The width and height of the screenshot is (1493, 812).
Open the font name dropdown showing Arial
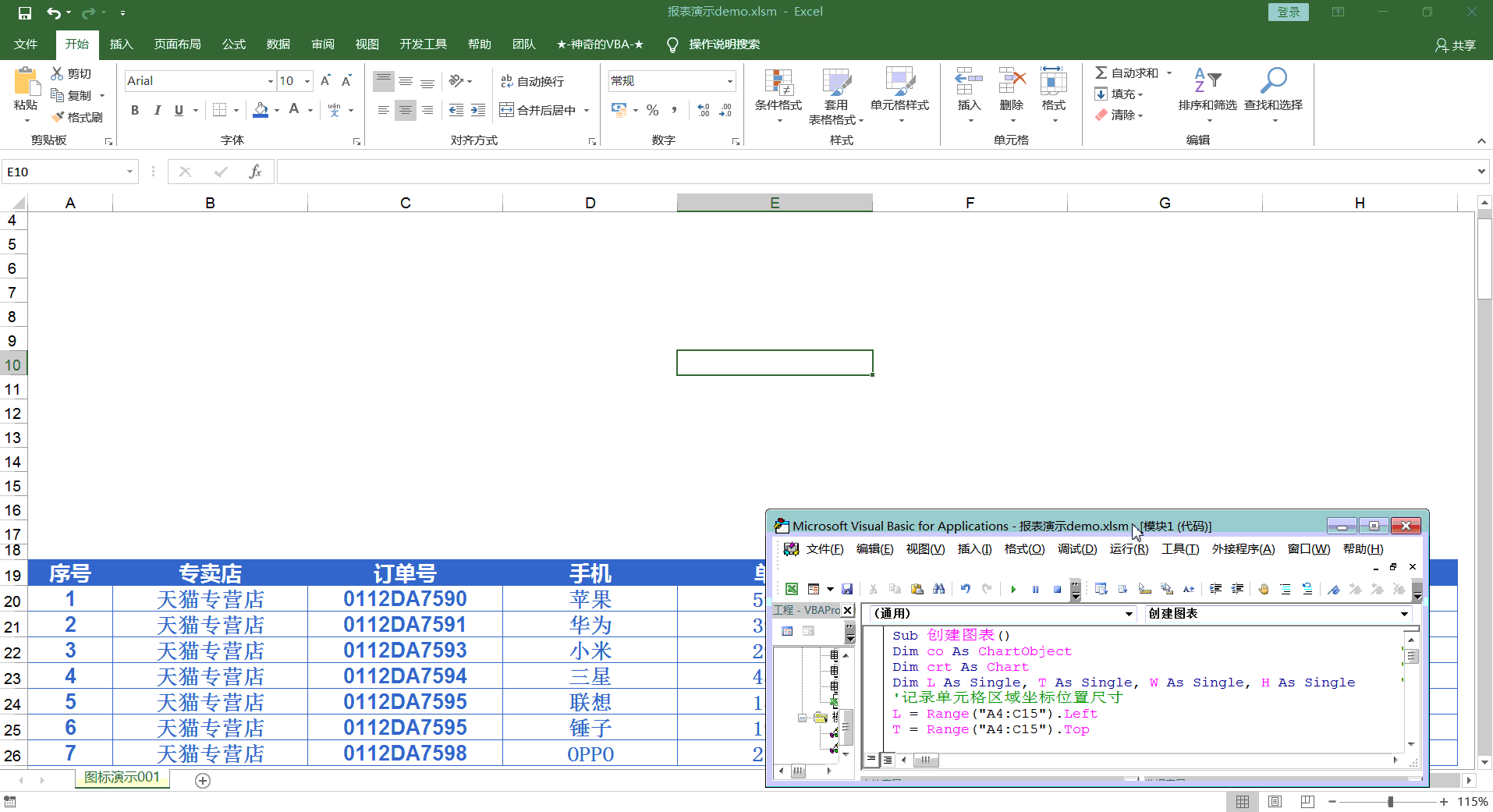271,81
